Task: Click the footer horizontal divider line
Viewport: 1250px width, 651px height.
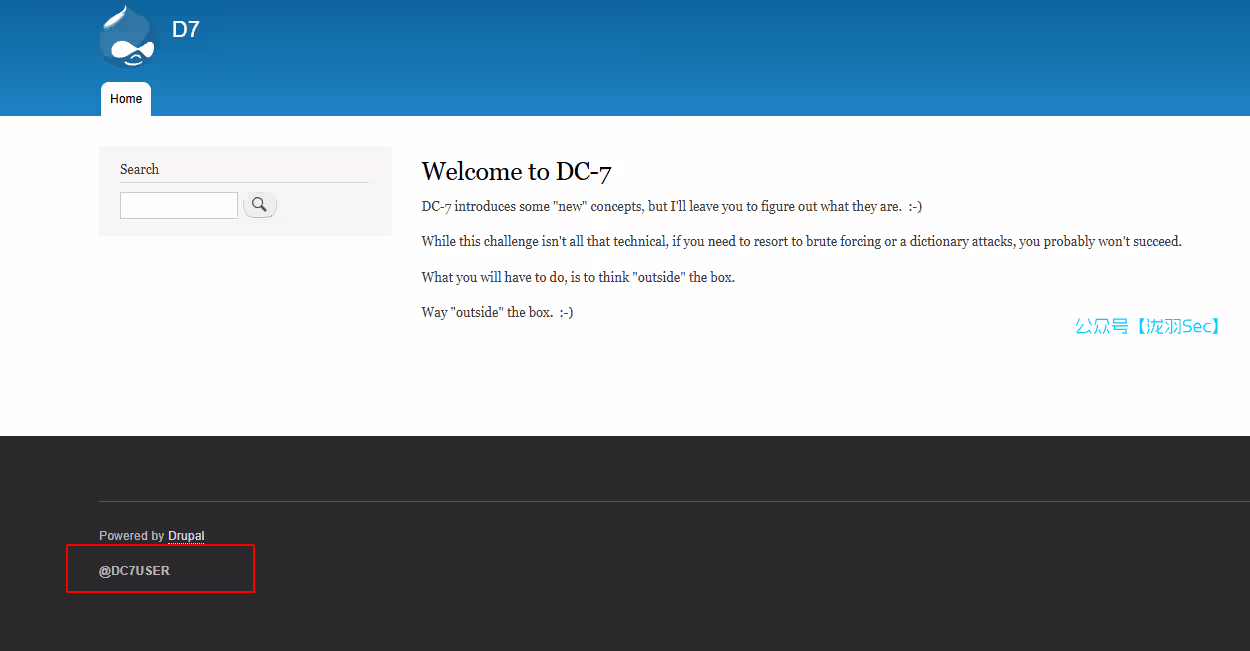Action: (670, 501)
